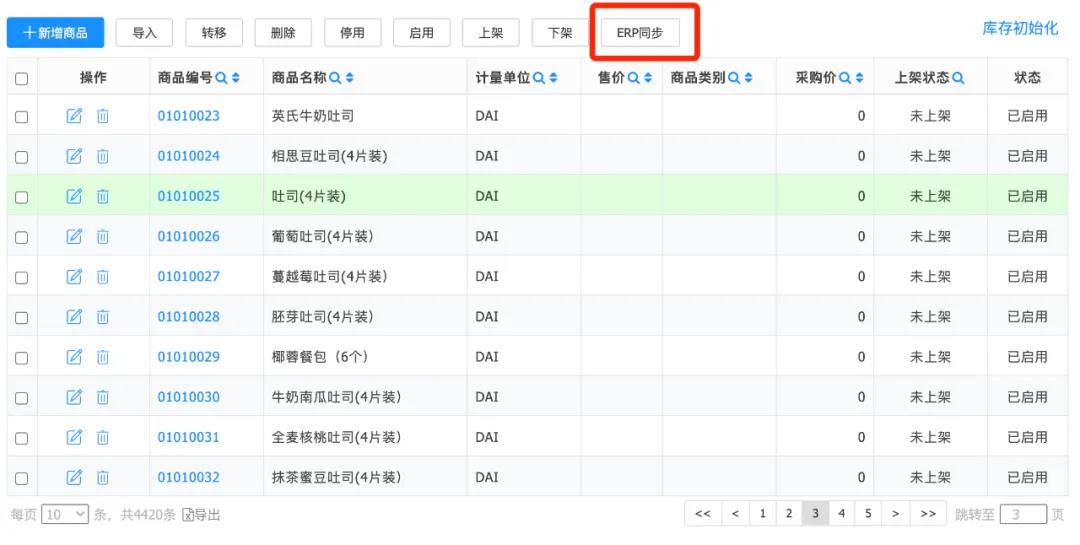Tick checkbox of highlighted row 01010025
The image size is (1080, 545).
click(x=21, y=197)
